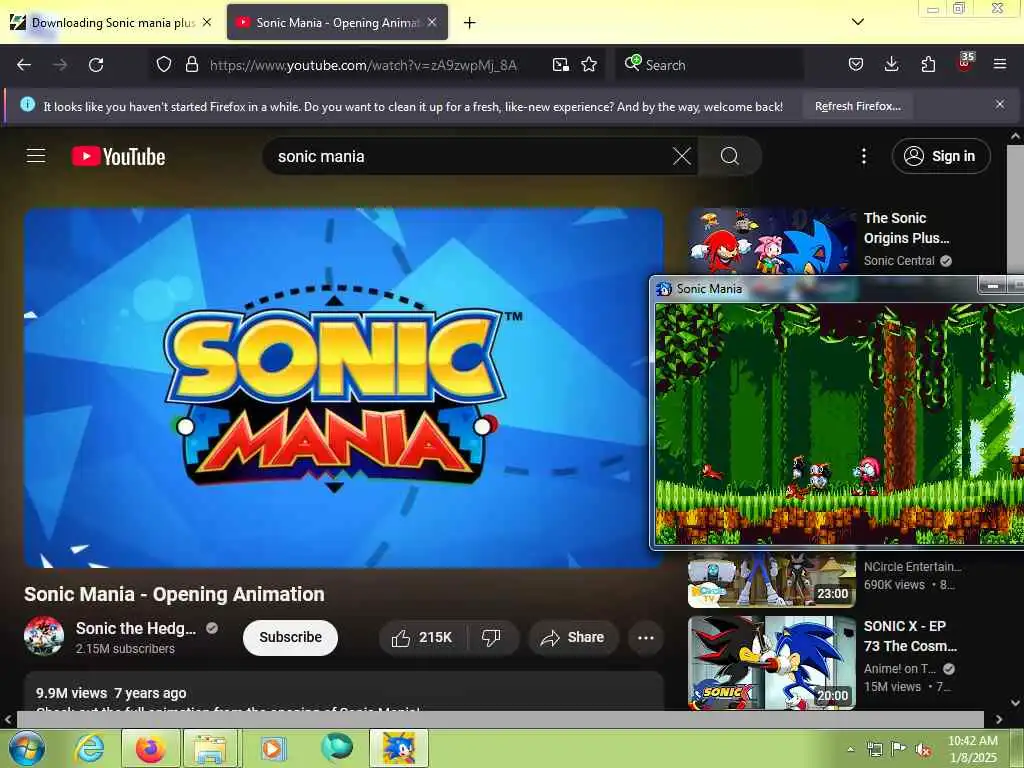Viewport: 1024px width, 768px height.
Task: Subscribe to the Sonic the Hedgehog channel
Action: pyautogui.click(x=291, y=637)
